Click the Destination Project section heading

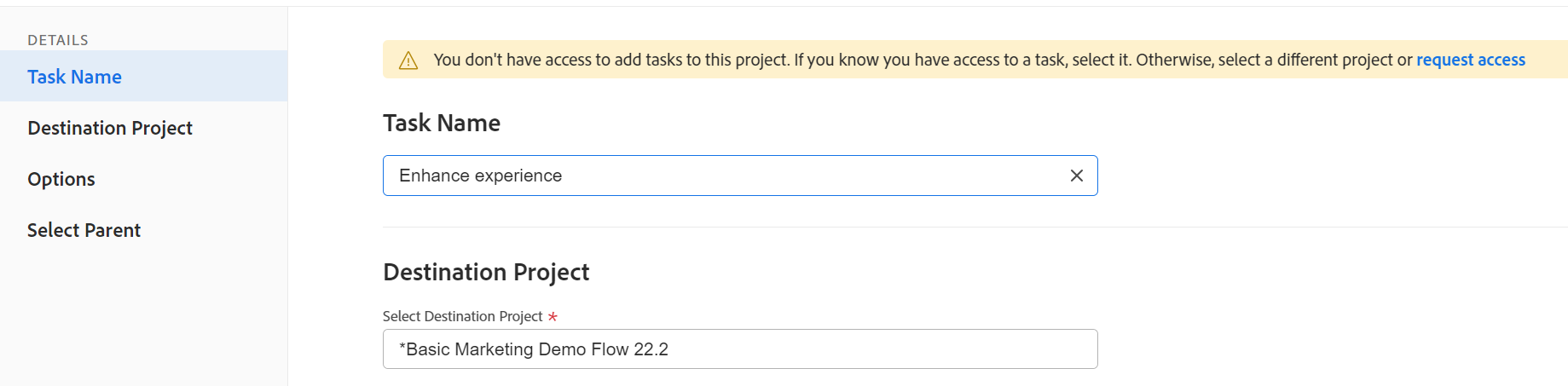[x=486, y=272]
